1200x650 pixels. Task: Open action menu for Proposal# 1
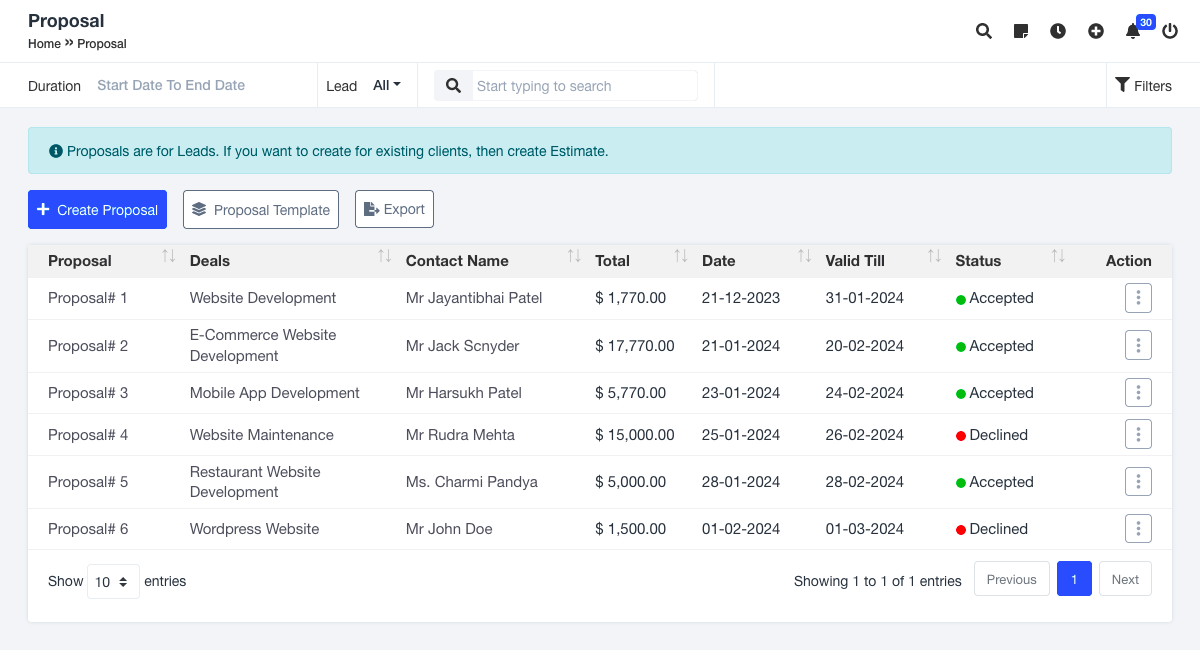click(x=1138, y=298)
